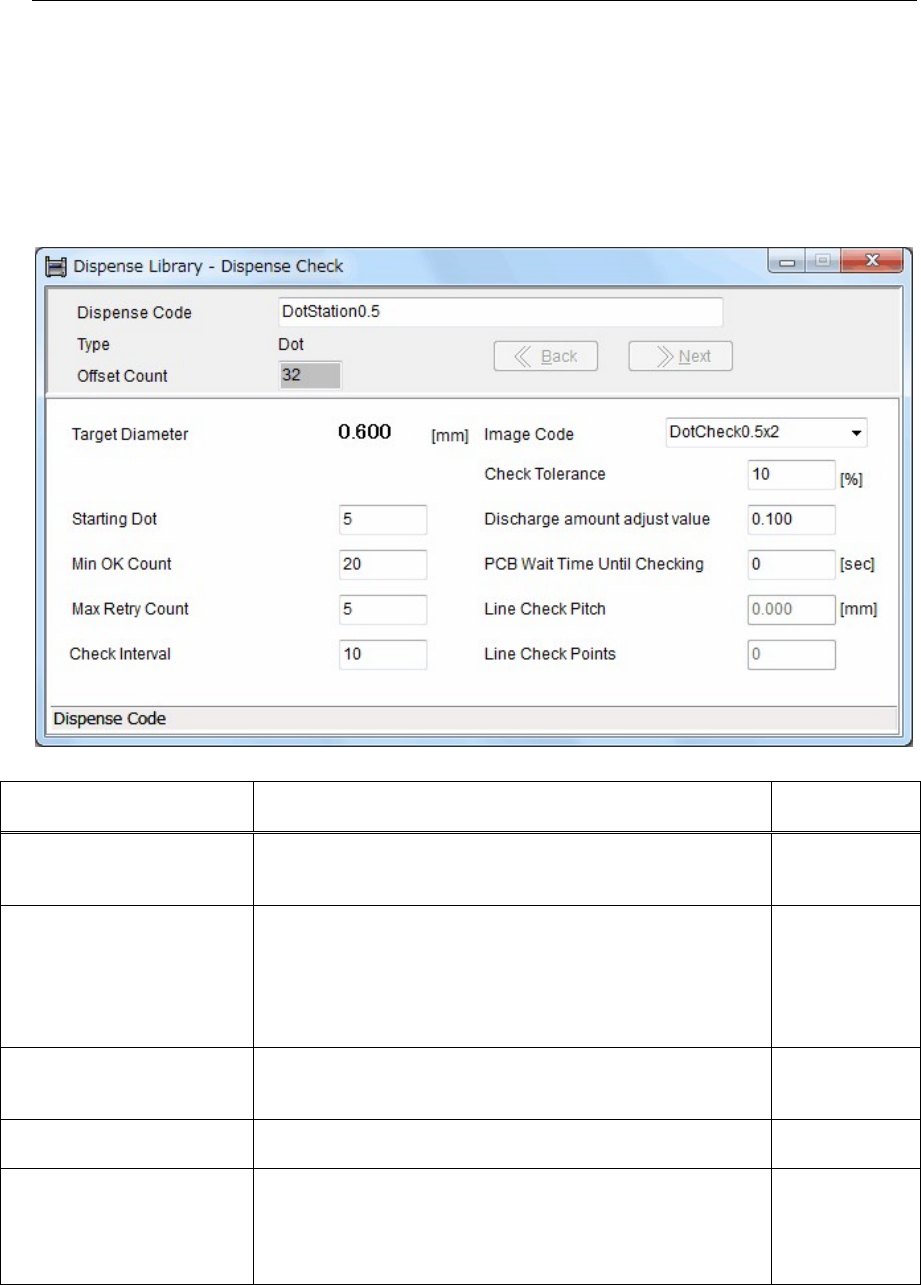Click the Back button
Image resolution: width=921 pixels, height=1285 pixels.
click(x=546, y=356)
